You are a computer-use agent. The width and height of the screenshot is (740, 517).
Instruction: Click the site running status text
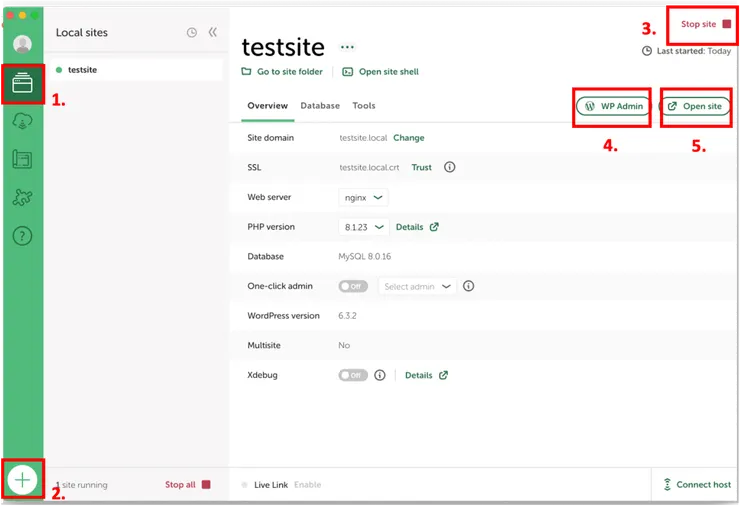[82, 485]
